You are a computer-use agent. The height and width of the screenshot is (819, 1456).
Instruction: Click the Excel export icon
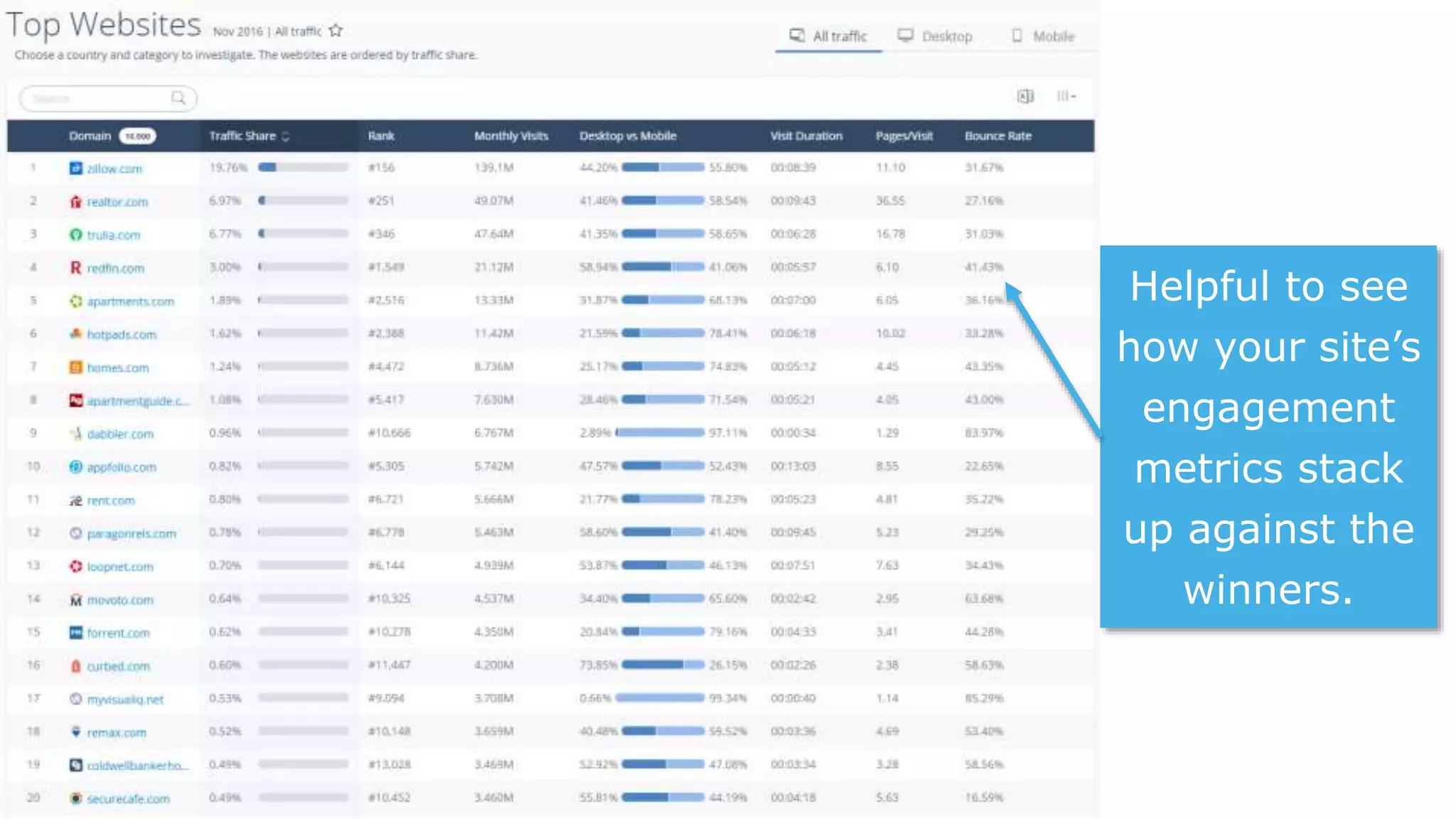[1025, 96]
